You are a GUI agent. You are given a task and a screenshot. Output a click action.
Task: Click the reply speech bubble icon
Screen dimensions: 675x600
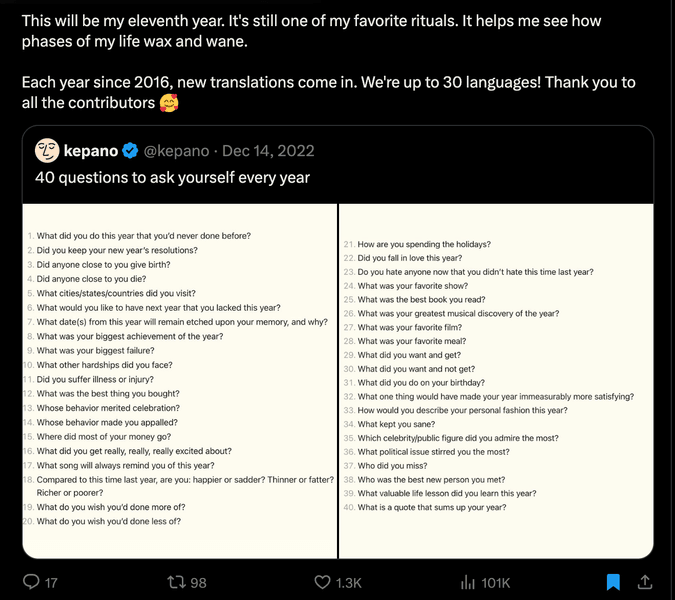(31, 581)
